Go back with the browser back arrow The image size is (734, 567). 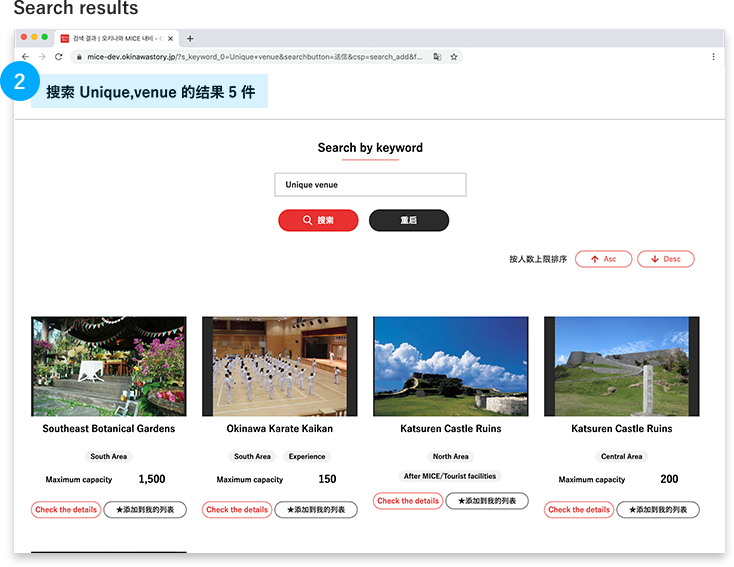25,57
